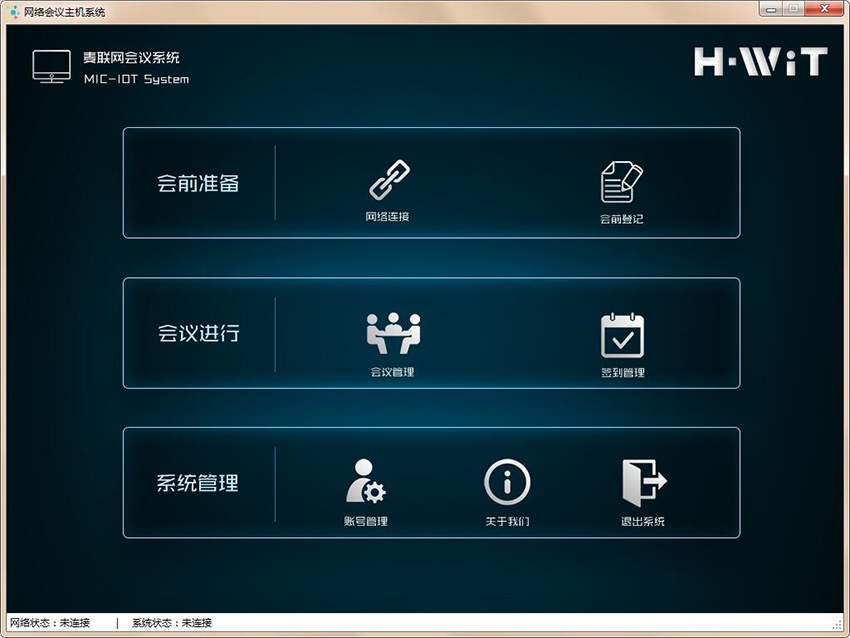
Task: Open the 签到管理 calendar check icon
Action: pos(622,336)
